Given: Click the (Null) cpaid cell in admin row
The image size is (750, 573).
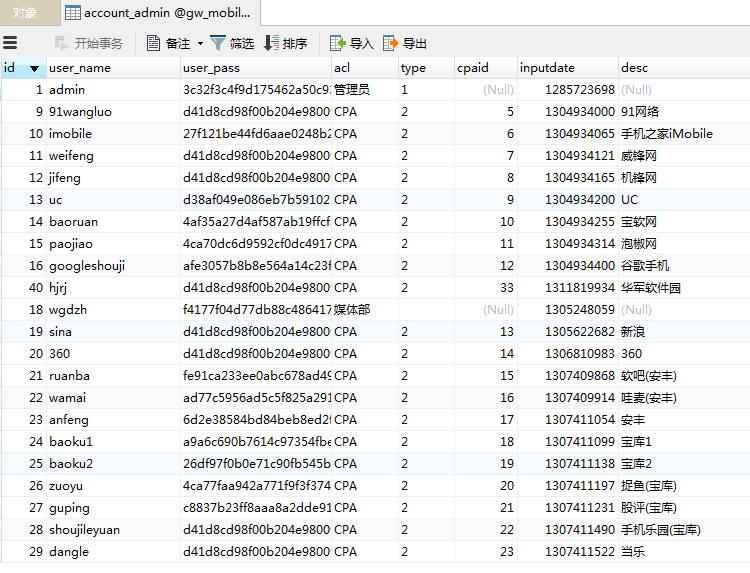Looking at the screenshot, I should point(486,89).
